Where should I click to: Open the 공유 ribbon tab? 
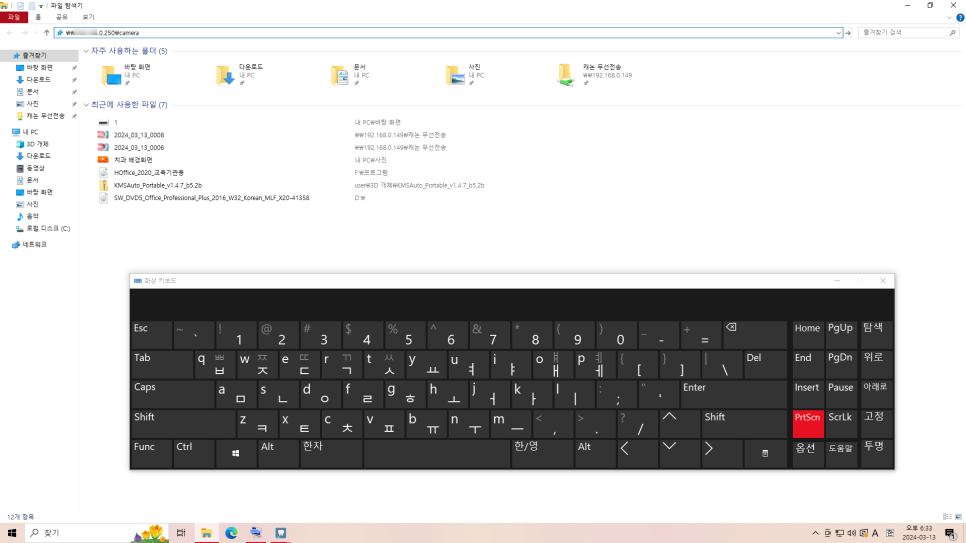(62, 17)
